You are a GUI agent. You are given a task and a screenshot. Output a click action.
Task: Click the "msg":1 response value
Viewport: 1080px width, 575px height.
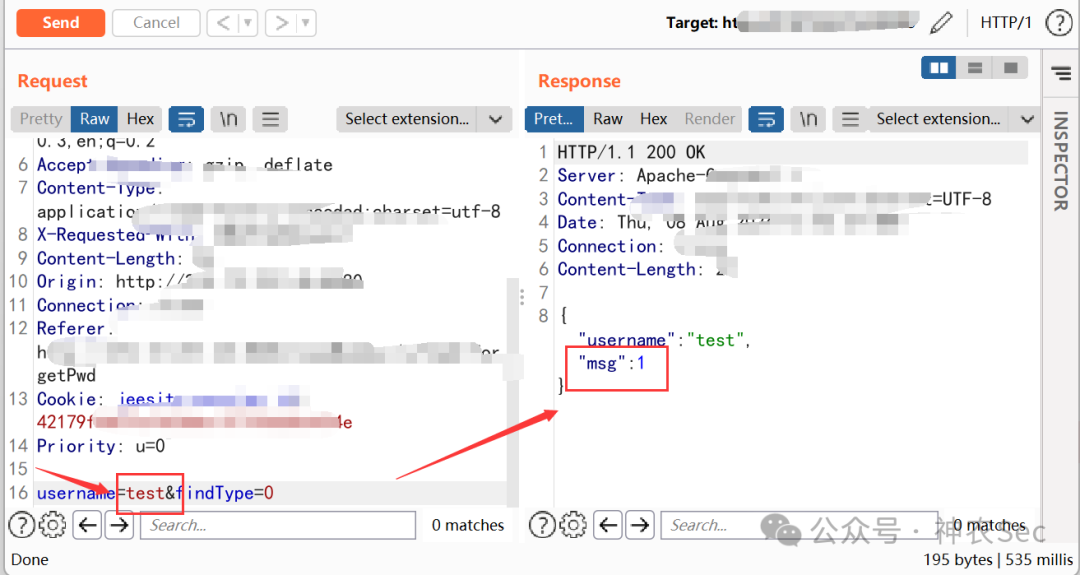[x=612, y=363]
